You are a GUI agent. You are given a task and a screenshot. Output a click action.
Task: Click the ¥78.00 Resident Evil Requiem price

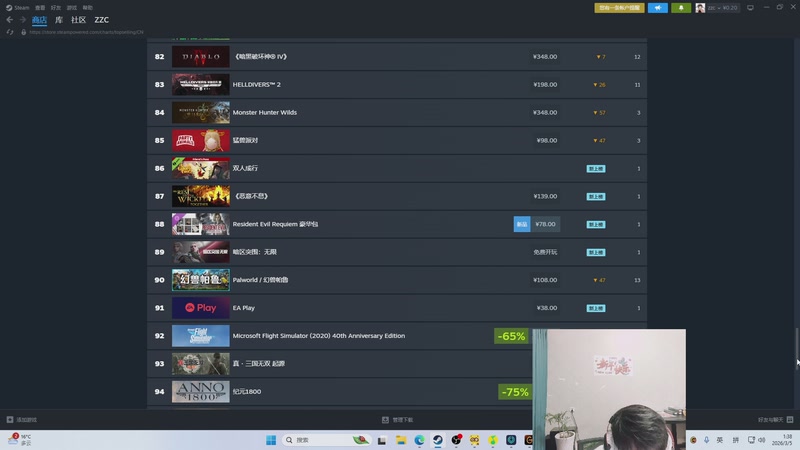pos(545,224)
